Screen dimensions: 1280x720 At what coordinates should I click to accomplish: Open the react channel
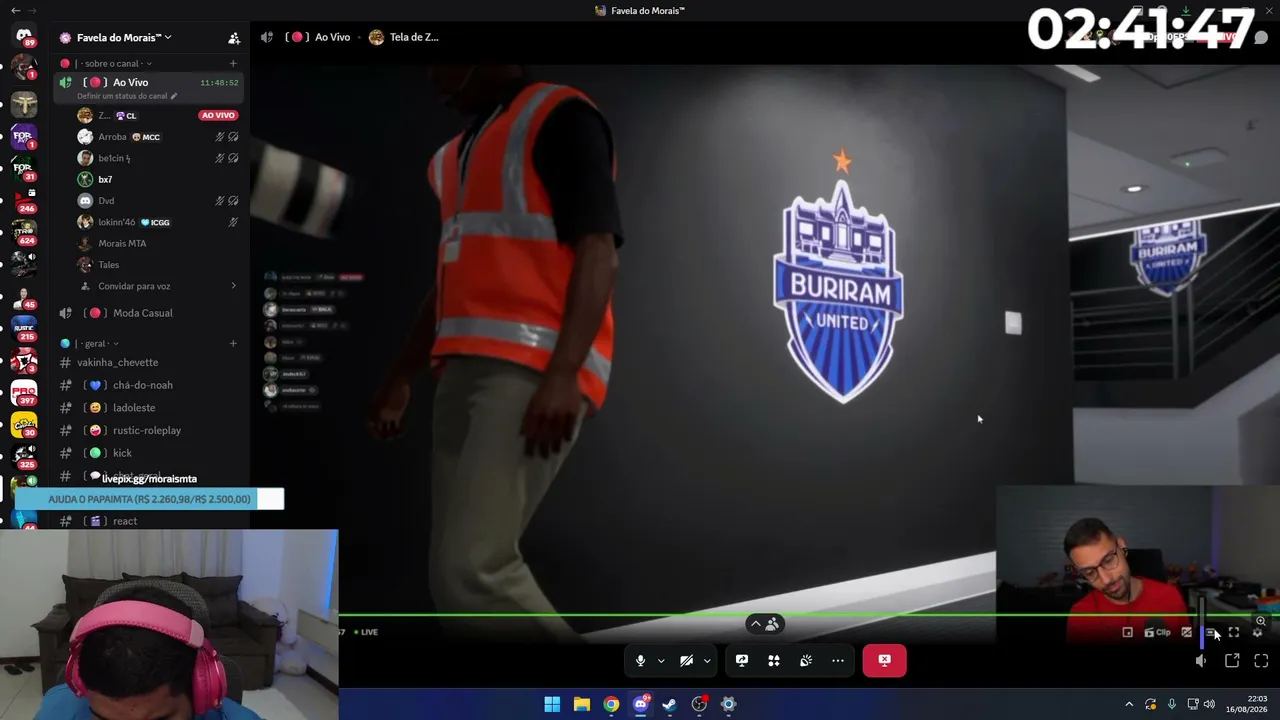[150, 521]
